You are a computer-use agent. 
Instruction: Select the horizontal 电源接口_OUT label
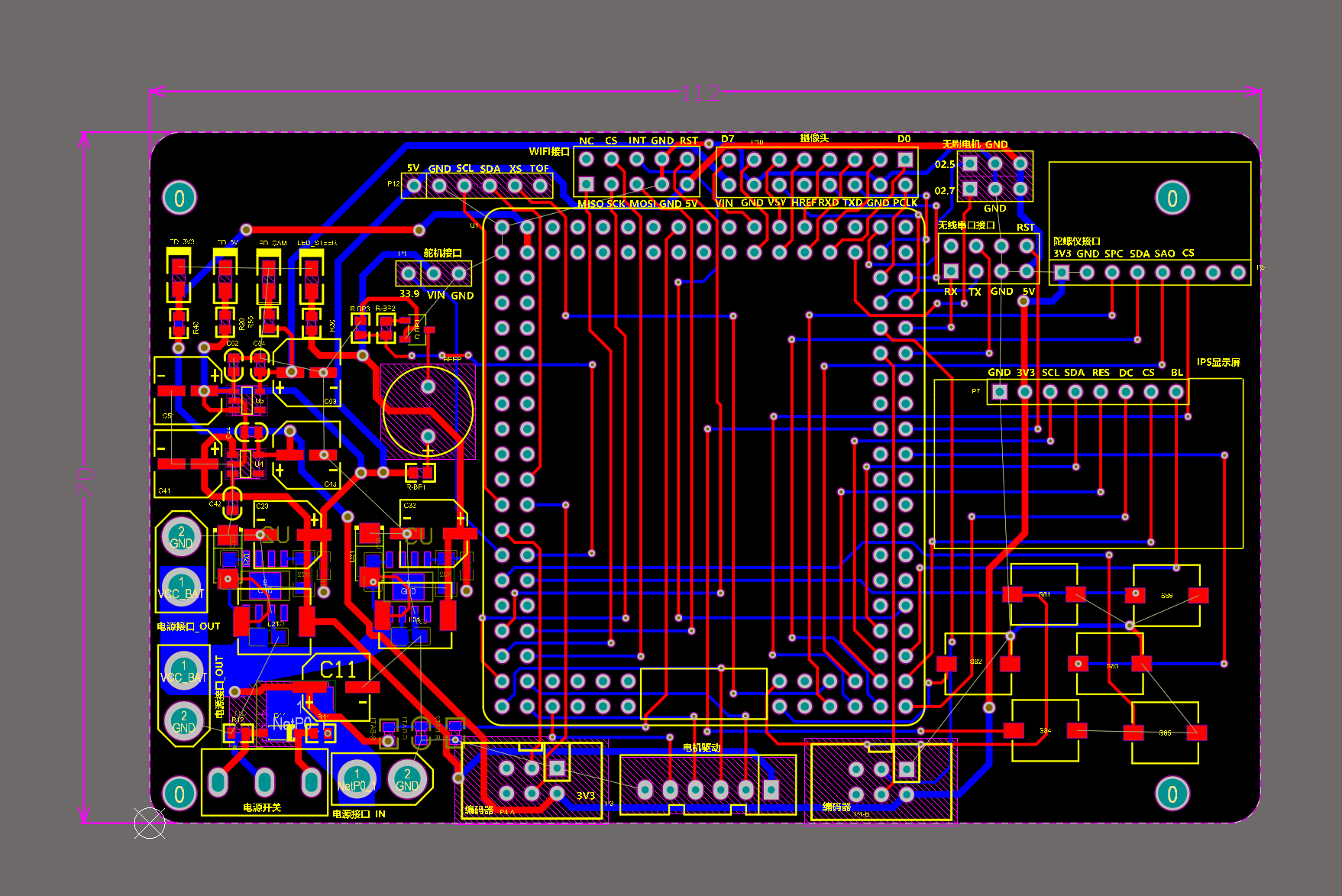click(189, 626)
